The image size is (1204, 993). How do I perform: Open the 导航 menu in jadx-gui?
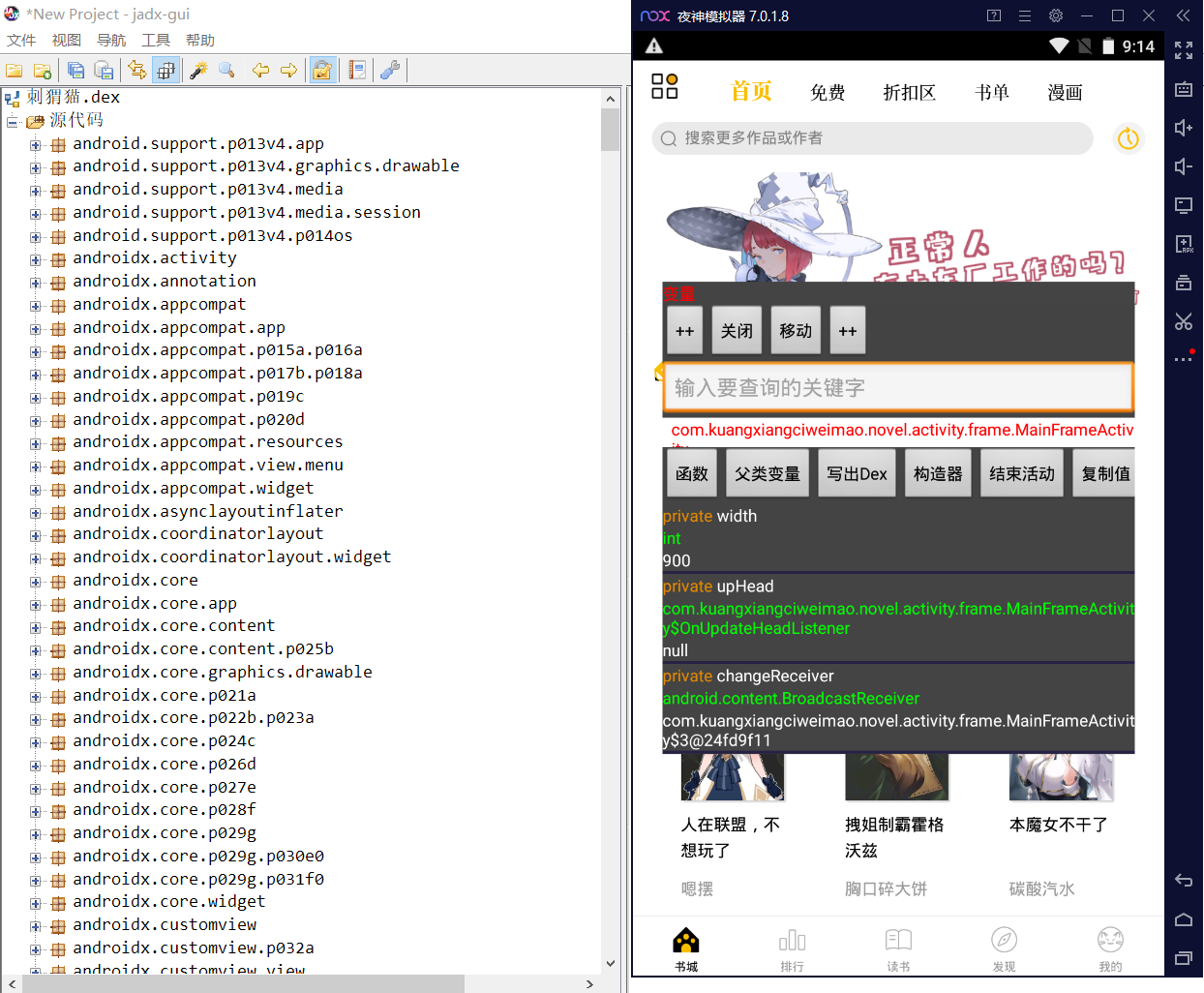coord(111,40)
